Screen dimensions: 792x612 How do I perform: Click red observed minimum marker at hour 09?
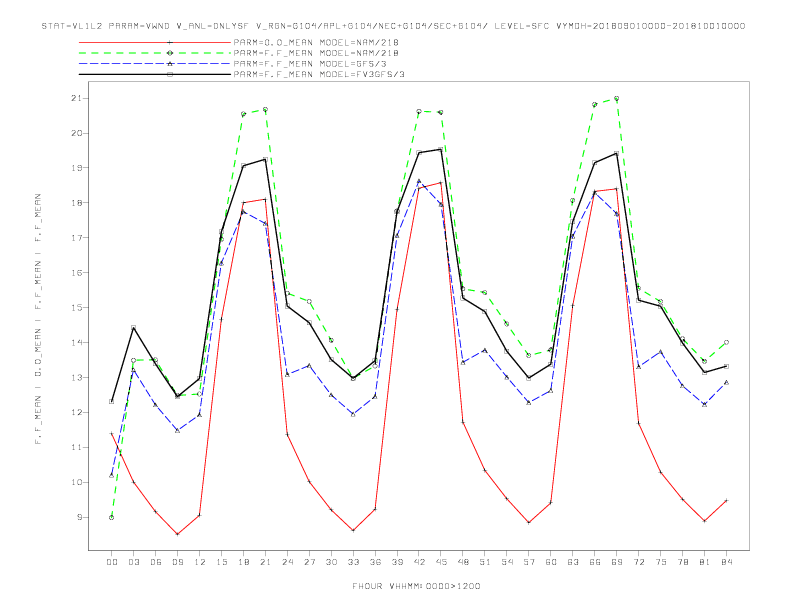click(177, 534)
